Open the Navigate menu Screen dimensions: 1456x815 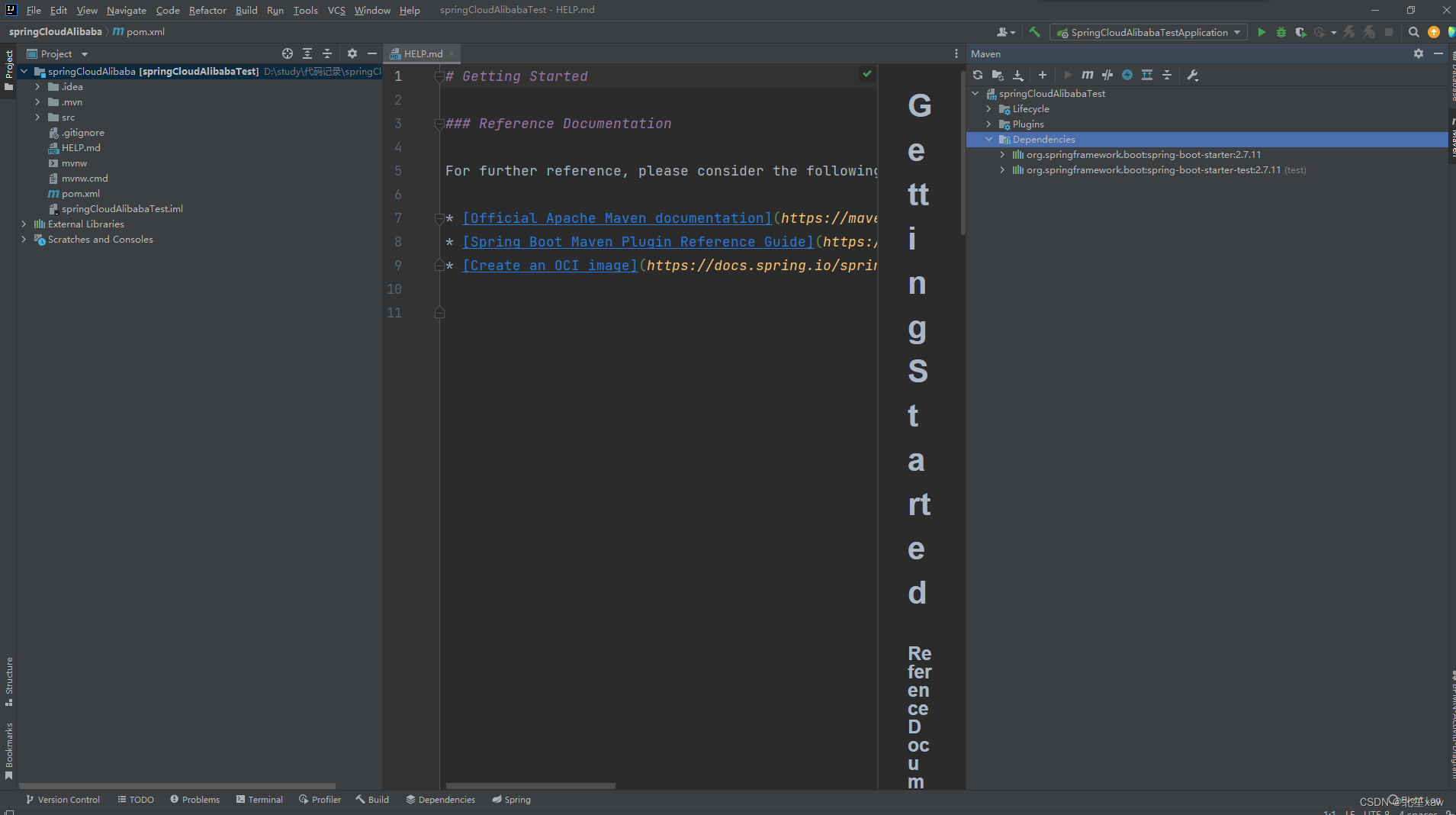coord(127,10)
